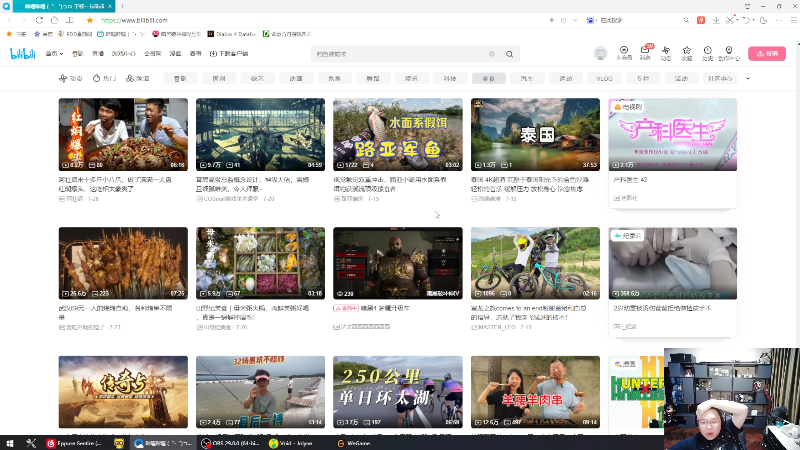The image size is (800, 450).
Task: Open the 游戏中心 nav item
Action: (123, 54)
